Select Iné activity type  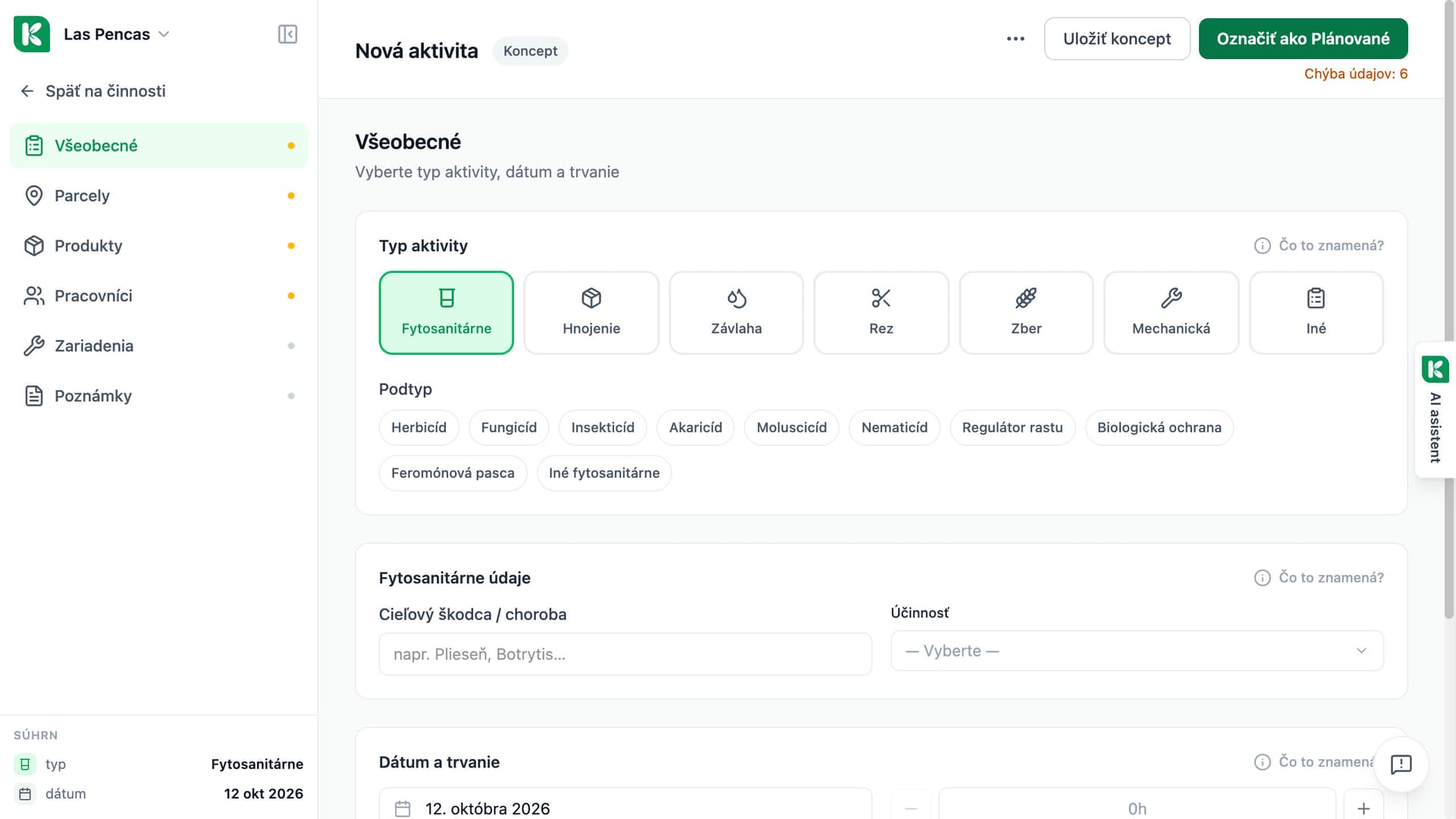click(x=1316, y=312)
